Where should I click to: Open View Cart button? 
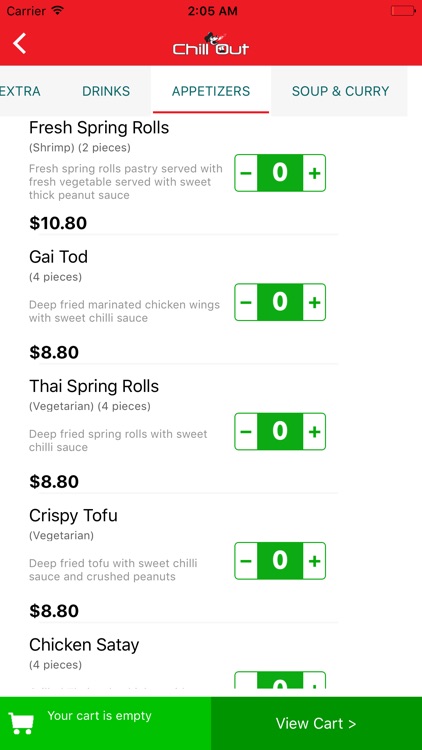tap(316, 723)
